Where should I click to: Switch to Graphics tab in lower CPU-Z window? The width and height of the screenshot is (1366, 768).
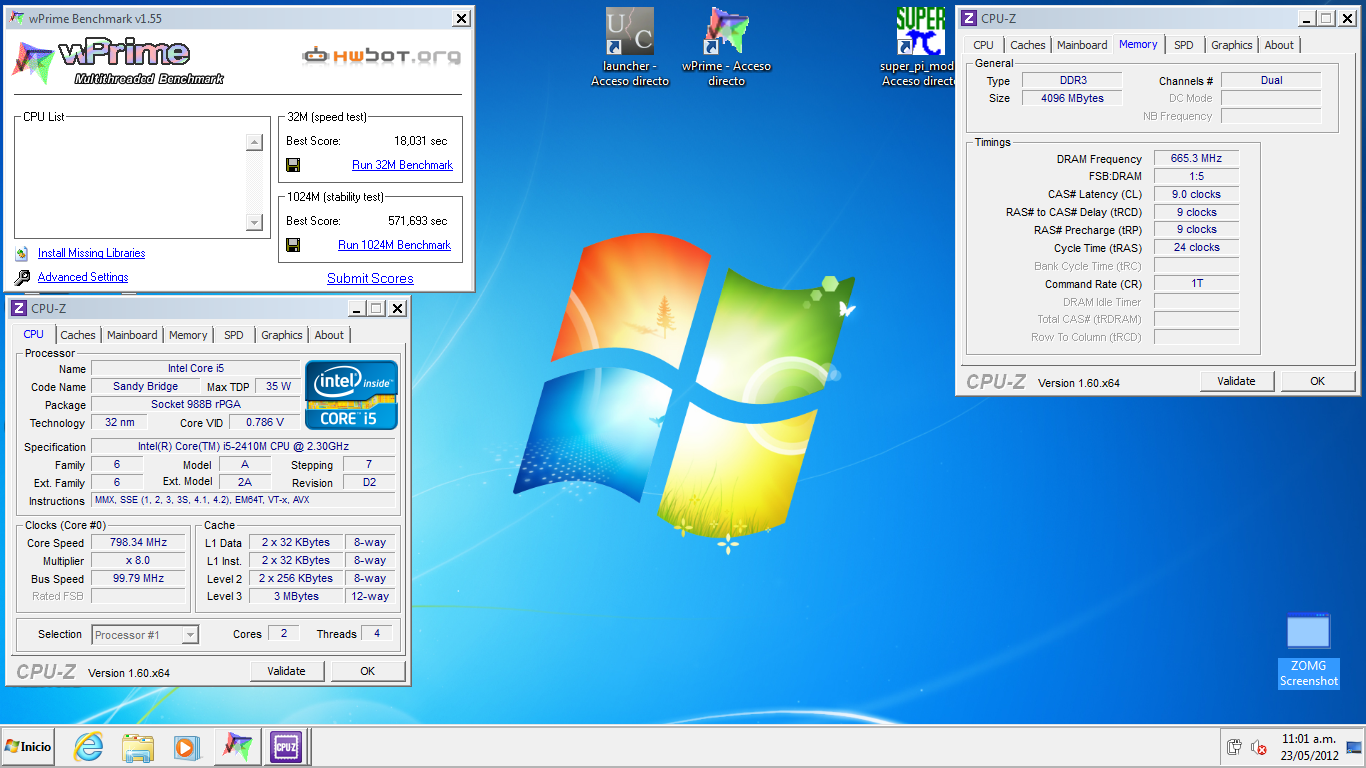click(x=282, y=335)
